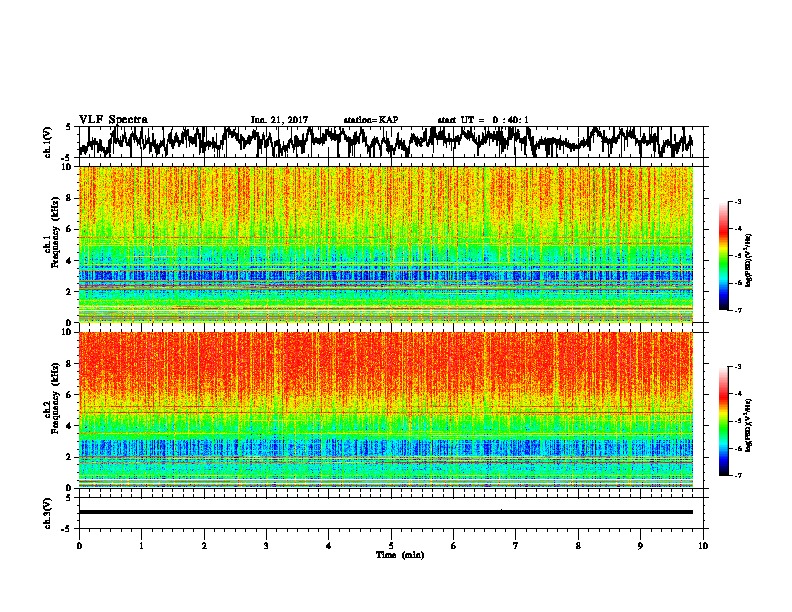Click the "6" frequency tick of ch.1 spectrogram
This screenshot has width=792, height=612.
70,229
